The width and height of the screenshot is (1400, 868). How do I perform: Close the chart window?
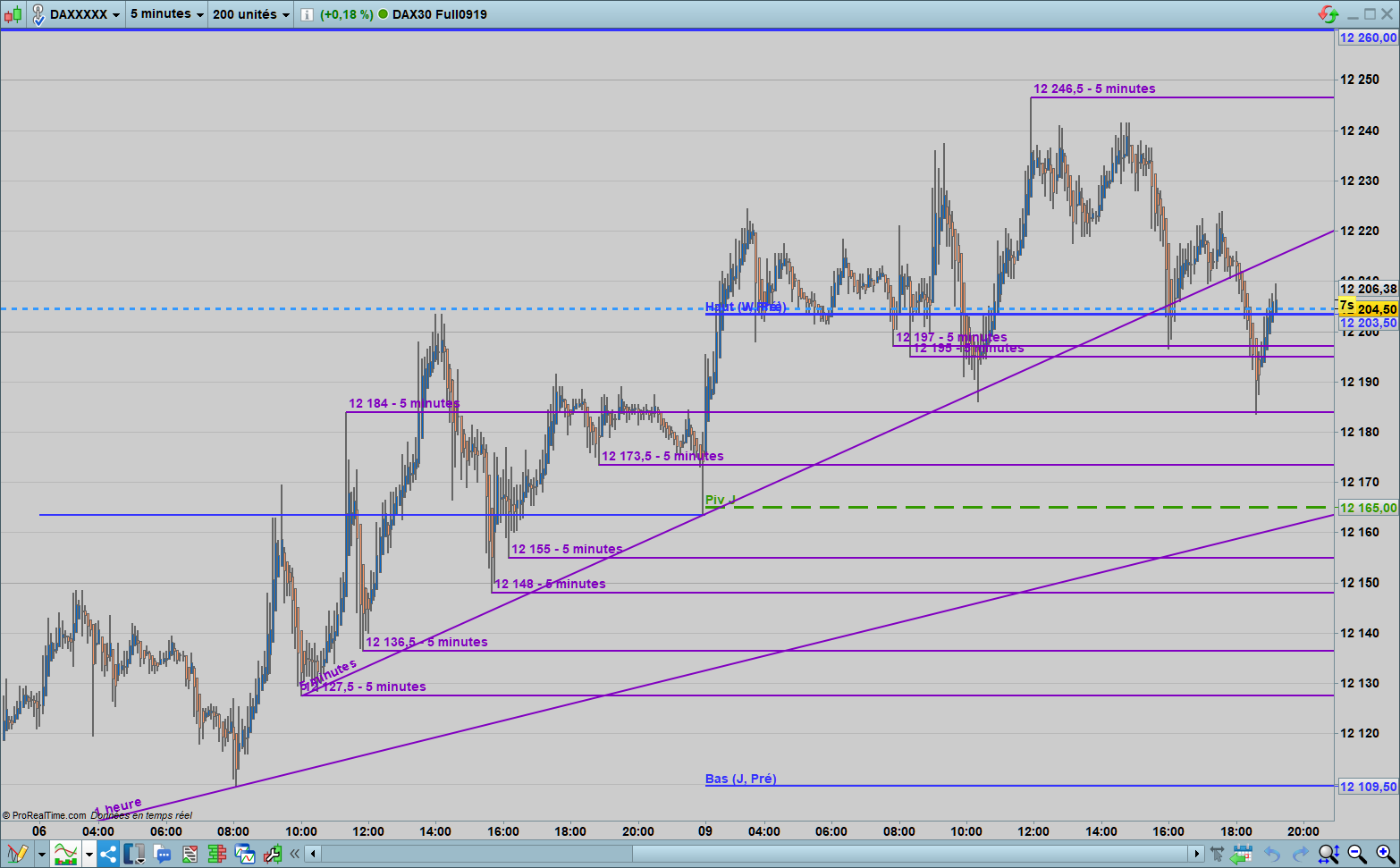click(x=1387, y=14)
